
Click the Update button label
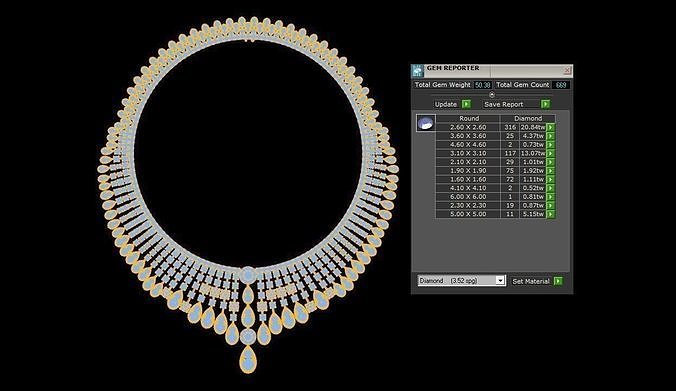pyautogui.click(x=446, y=104)
